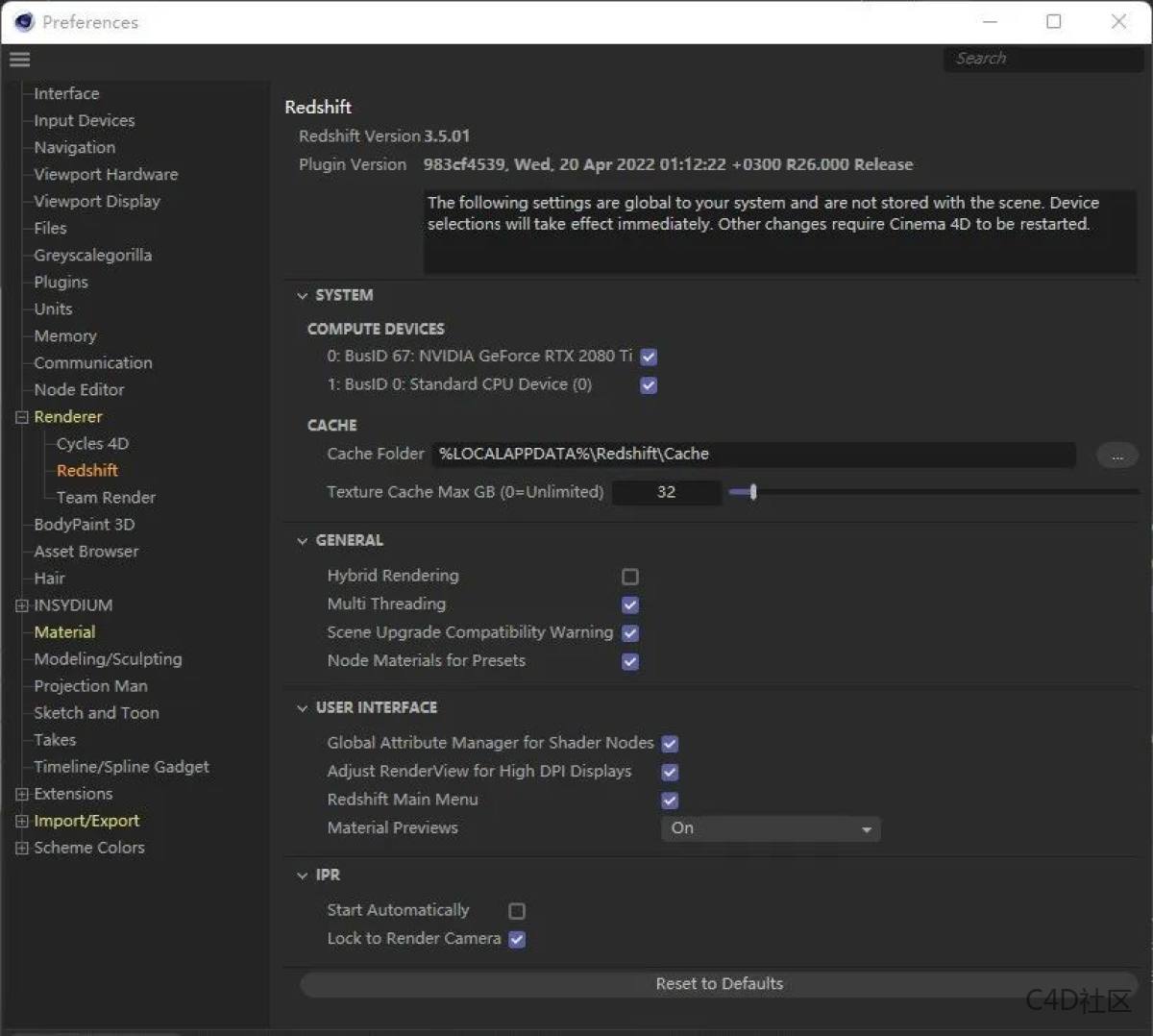Image resolution: width=1153 pixels, height=1036 pixels.
Task: Enable IPR Start Automatically
Action: (517, 911)
